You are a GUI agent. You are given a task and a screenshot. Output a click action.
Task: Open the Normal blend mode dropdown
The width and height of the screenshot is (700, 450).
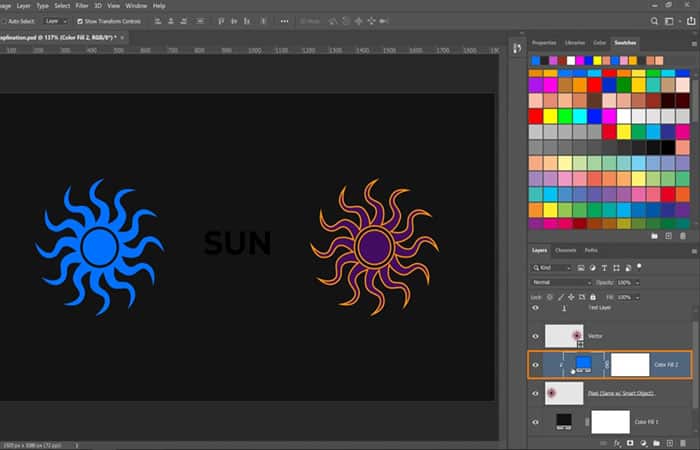click(561, 283)
